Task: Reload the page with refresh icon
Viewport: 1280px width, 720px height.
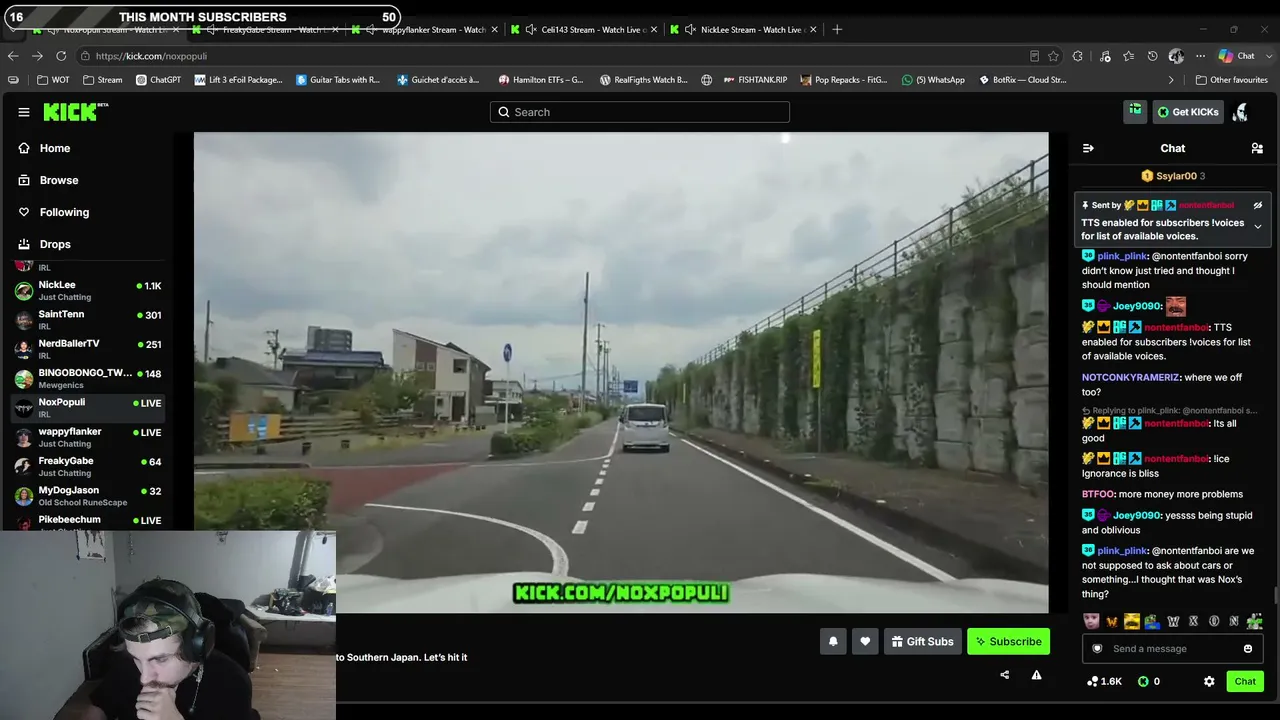Action: pyautogui.click(x=61, y=56)
